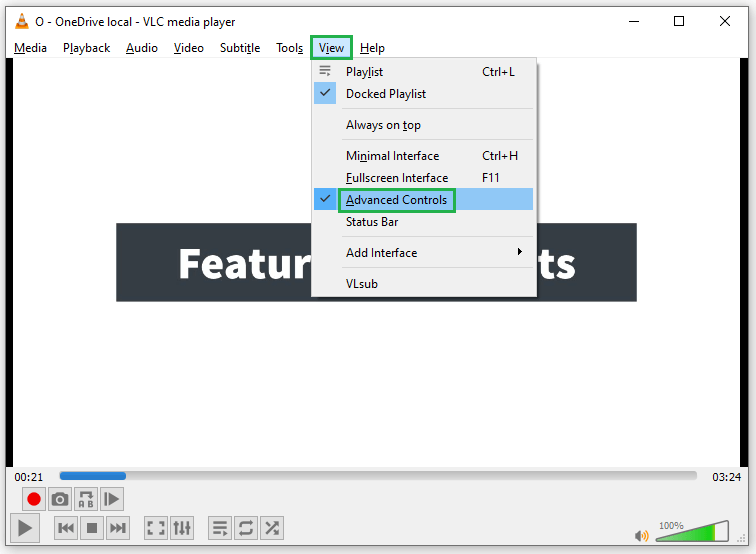Viewport: 756px width, 554px height.
Task: Enable Always on top option
Action: tap(423, 125)
